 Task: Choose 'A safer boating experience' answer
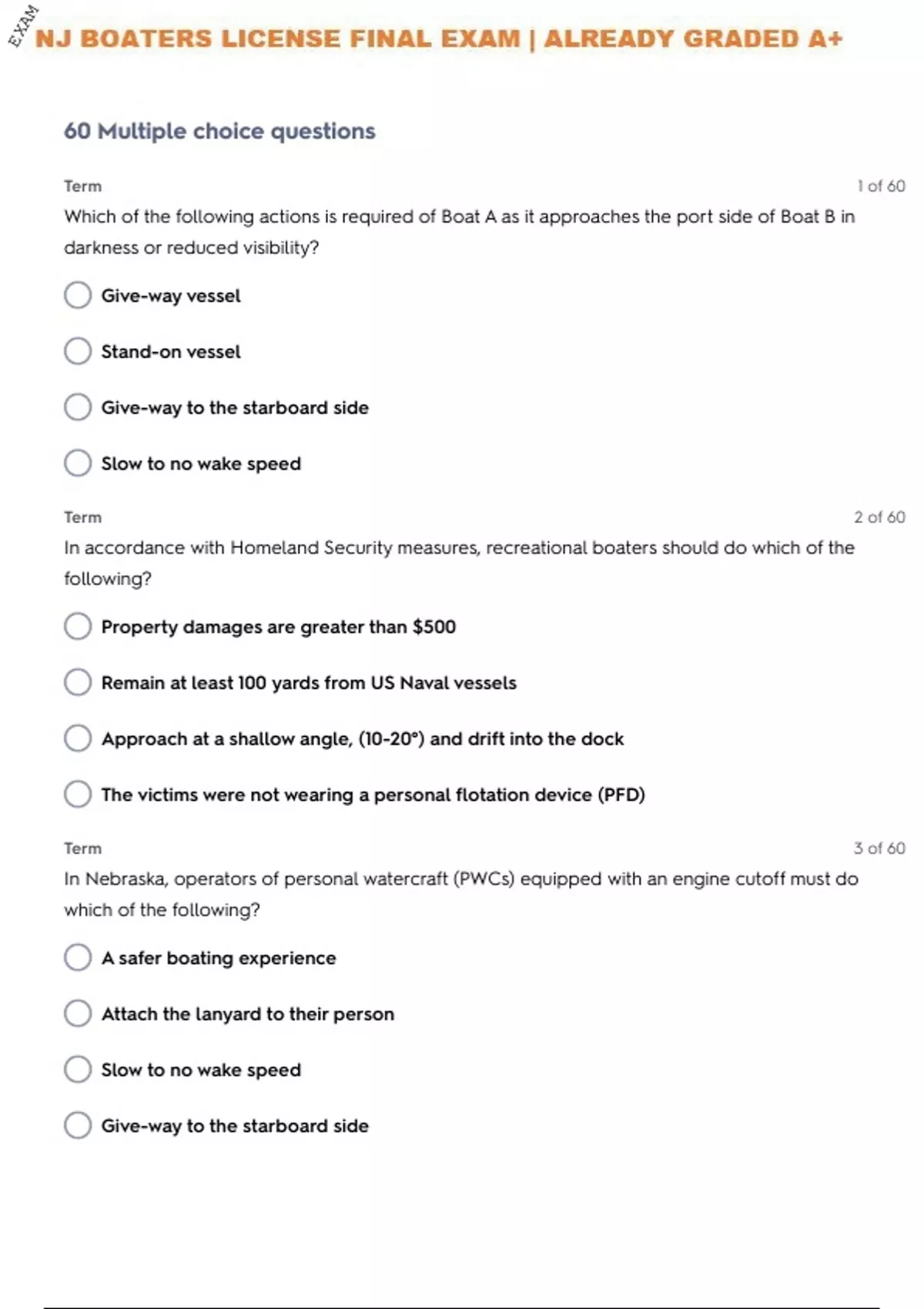click(x=78, y=958)
